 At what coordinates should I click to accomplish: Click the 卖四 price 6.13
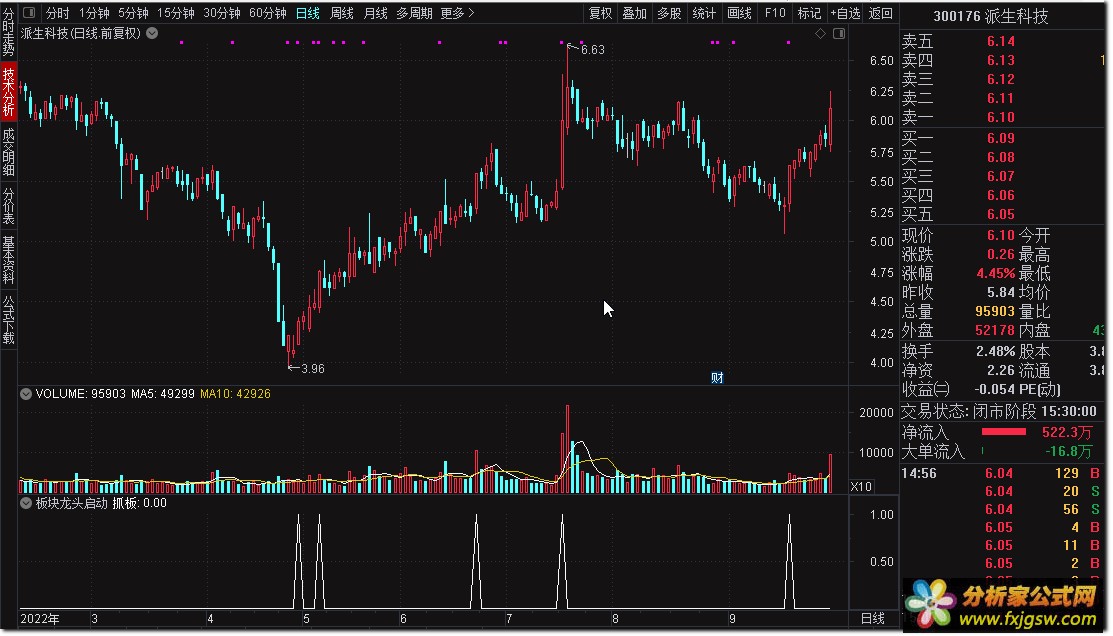click(x=1001, y=61)
